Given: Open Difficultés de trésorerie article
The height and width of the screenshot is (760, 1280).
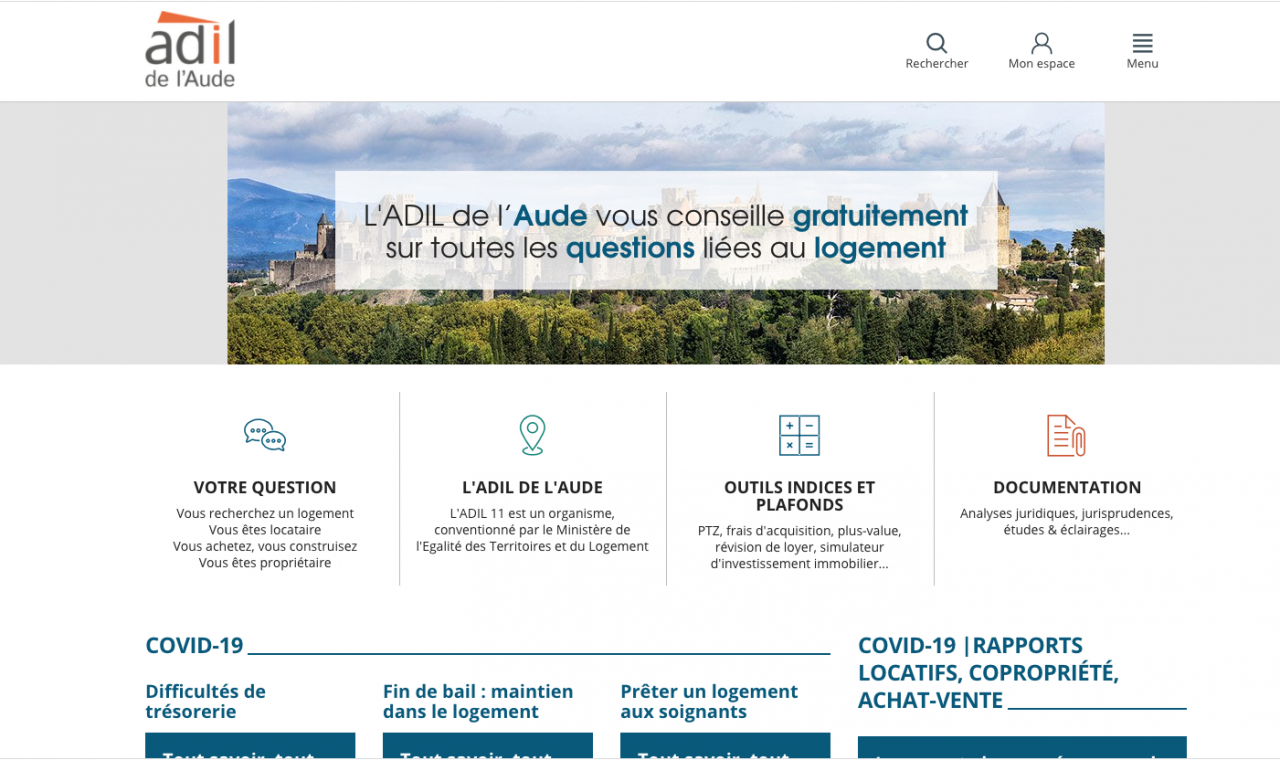Looking at the screenshot, I should 206,701.
